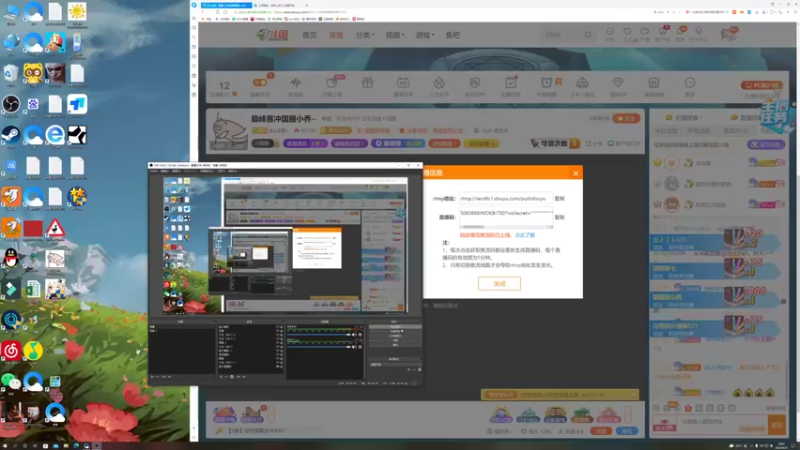Open the flame icon in anchor toolbar
This screenshot has height=450, width=800.
click(x=439, y=83)
